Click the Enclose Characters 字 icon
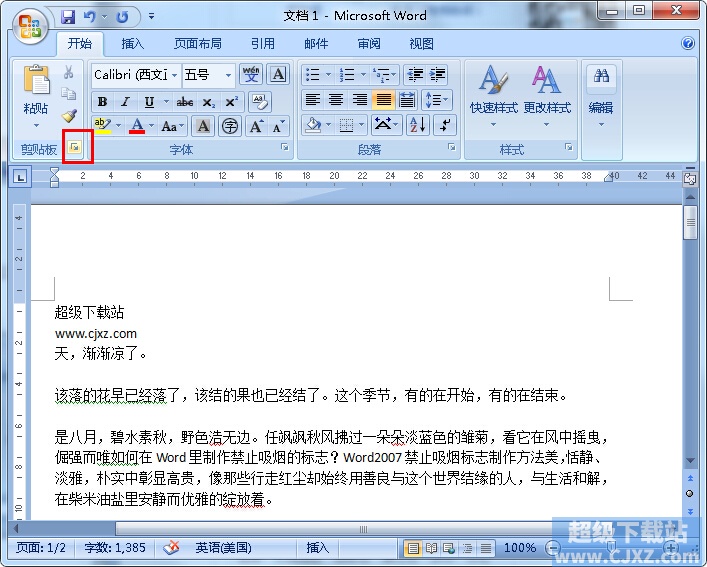 tap(230, 126)
